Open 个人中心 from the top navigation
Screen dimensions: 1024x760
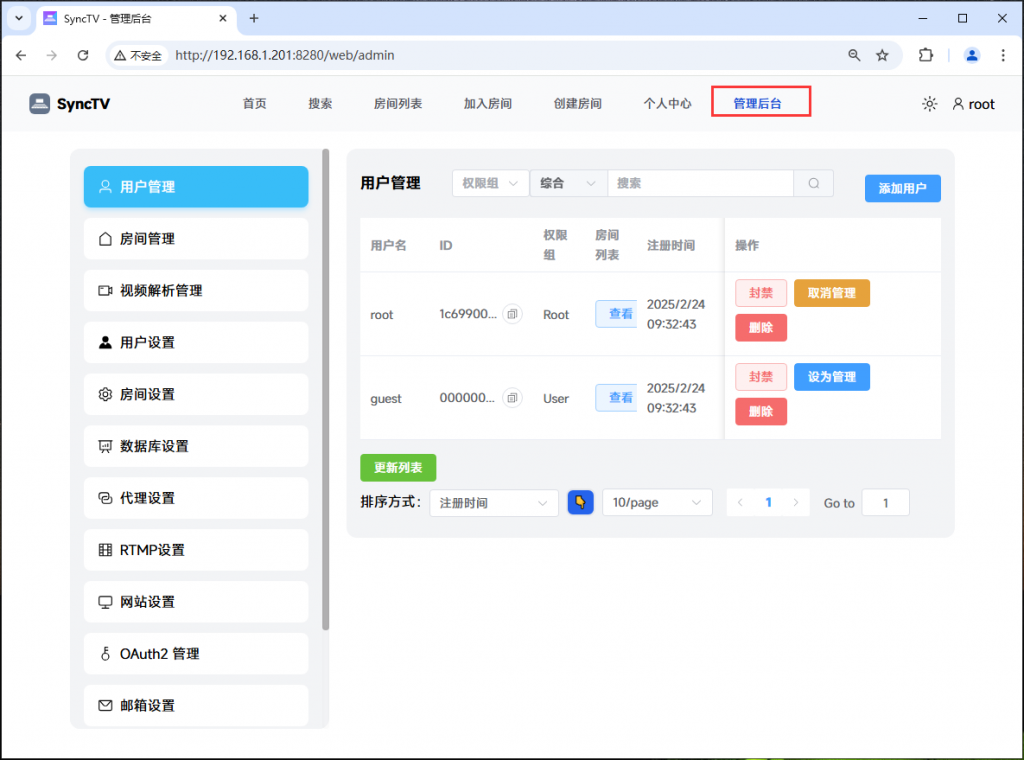(x=667, y=103)
